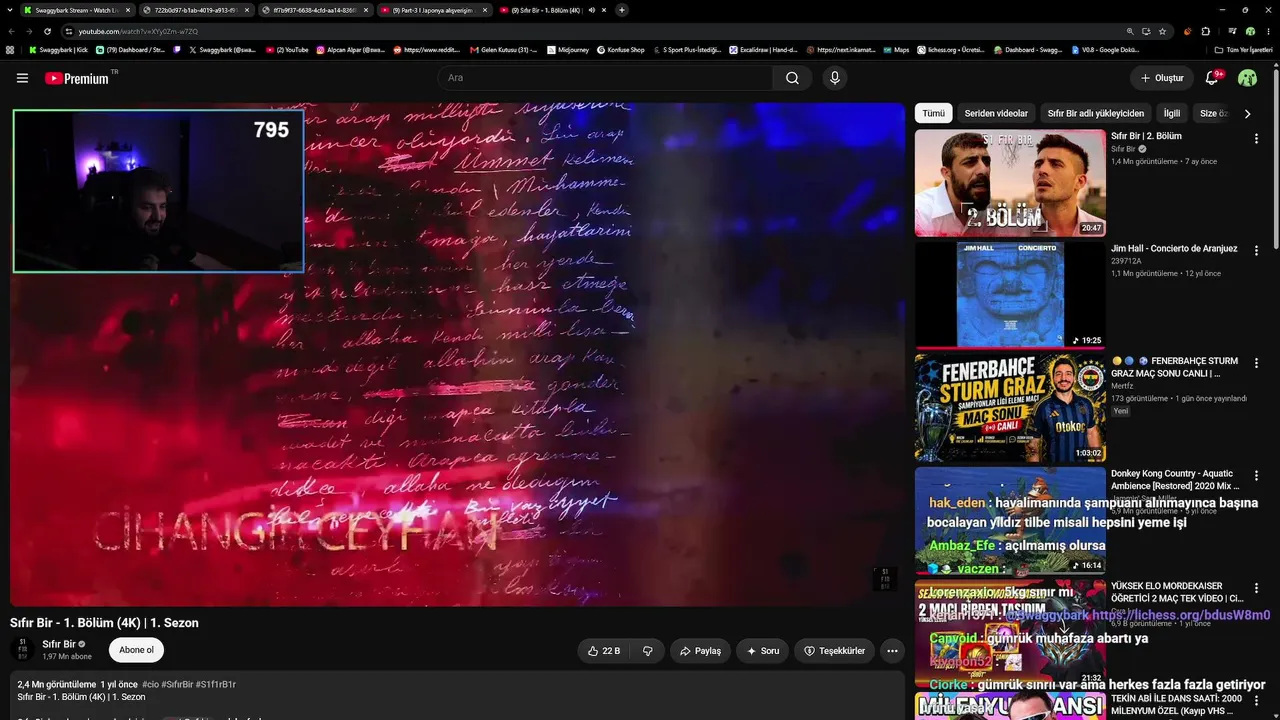Open Tüm Yer İşaretleri bookmarks folder
The height and width of the screenshot is (720, 1280).
click(x=1243, y=49)
